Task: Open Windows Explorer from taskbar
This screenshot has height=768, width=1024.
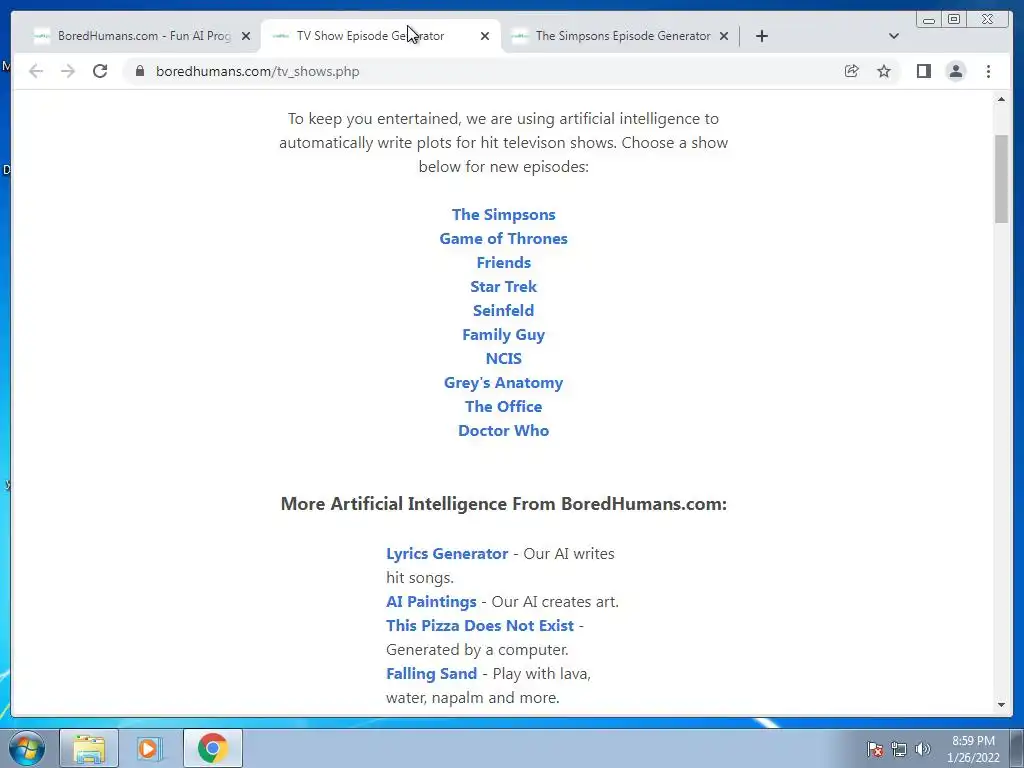Action: (x=89, y=748)
